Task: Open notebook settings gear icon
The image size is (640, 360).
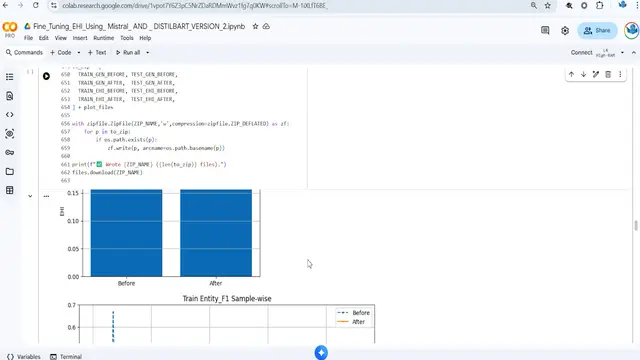Action: pos(565,31)
